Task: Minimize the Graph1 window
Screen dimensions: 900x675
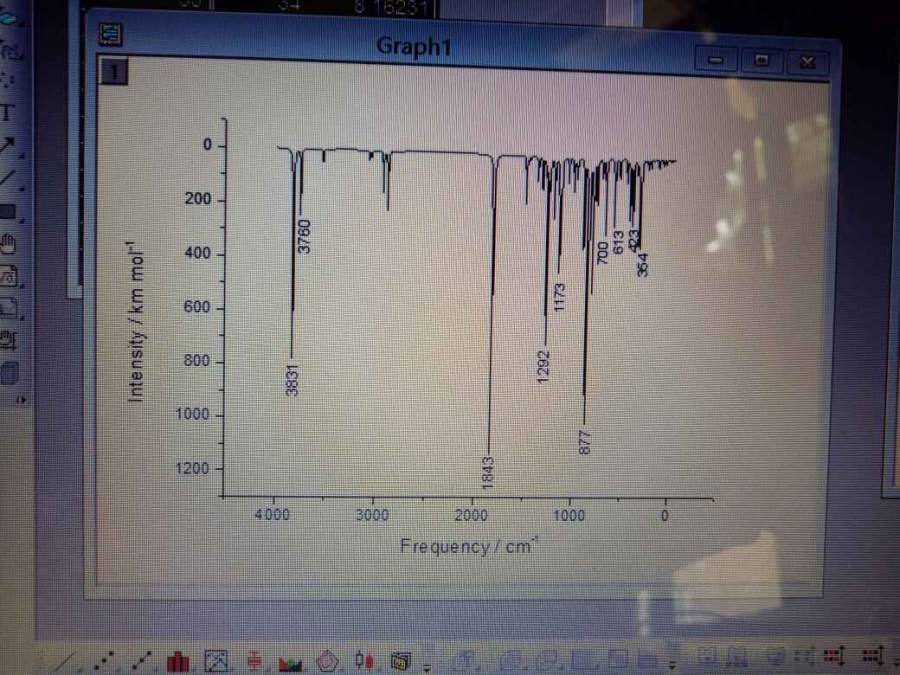Action: (715, 60)
